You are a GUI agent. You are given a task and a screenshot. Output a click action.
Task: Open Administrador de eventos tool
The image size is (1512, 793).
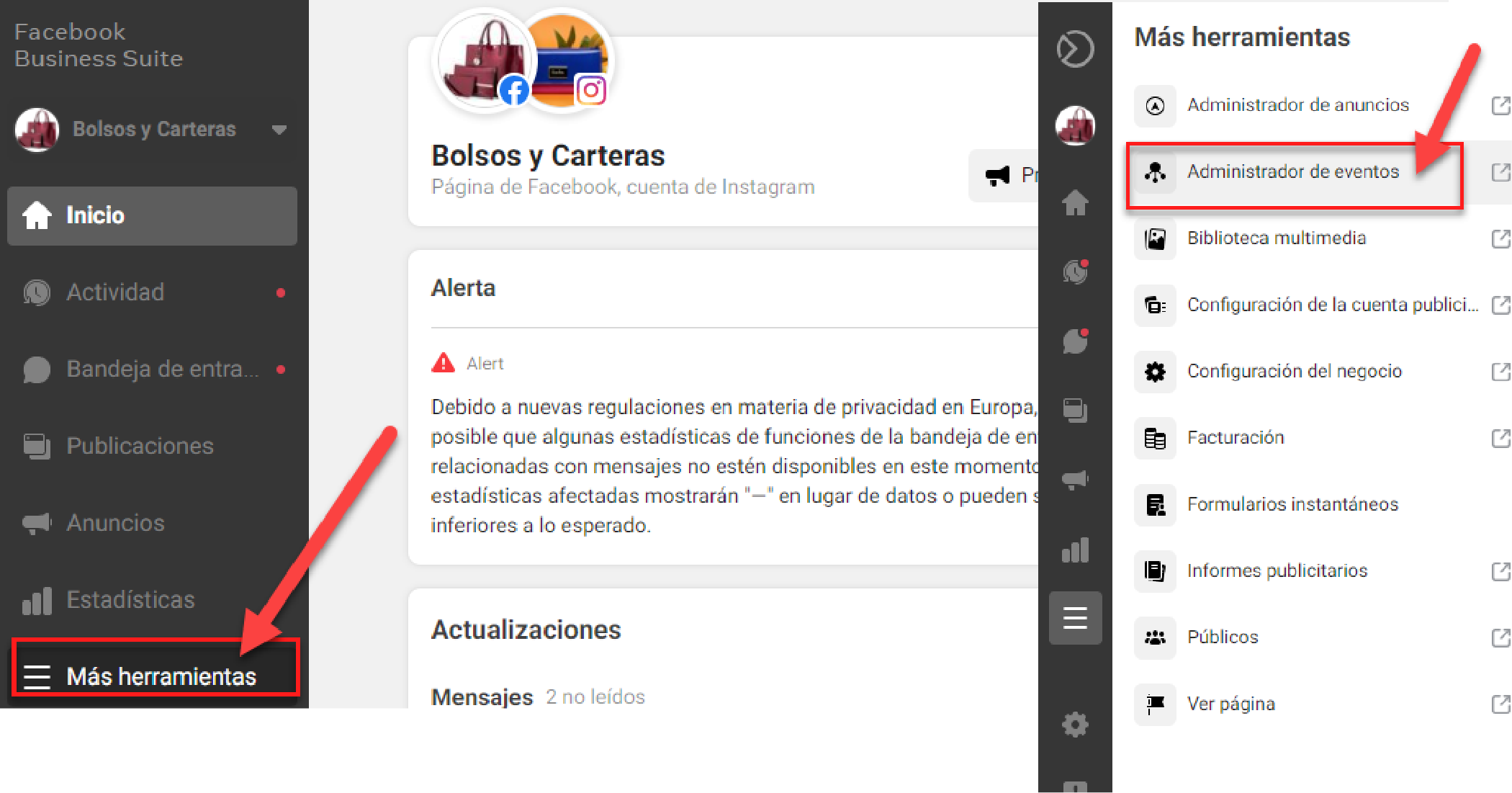1292,172
